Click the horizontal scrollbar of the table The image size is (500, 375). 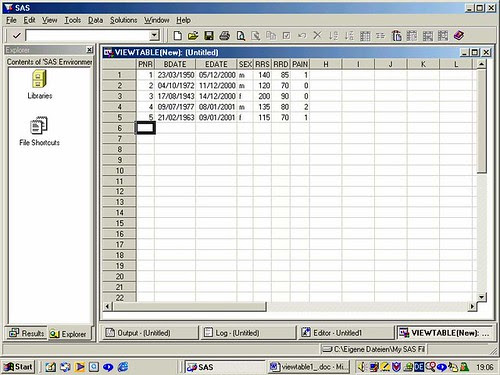click(x=289, y=306)
